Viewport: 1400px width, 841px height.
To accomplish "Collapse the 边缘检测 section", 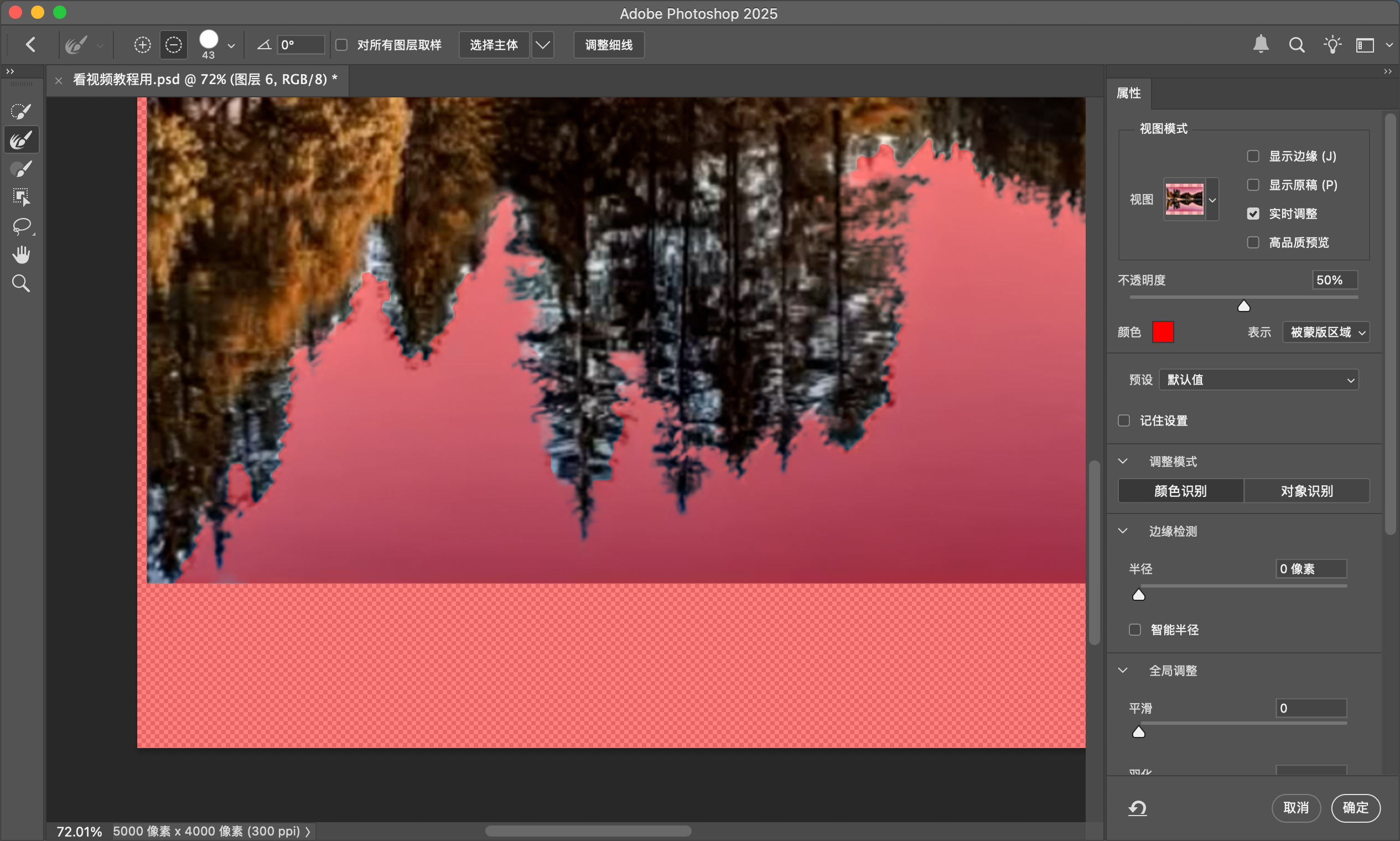I will (x=1123, y=531).
